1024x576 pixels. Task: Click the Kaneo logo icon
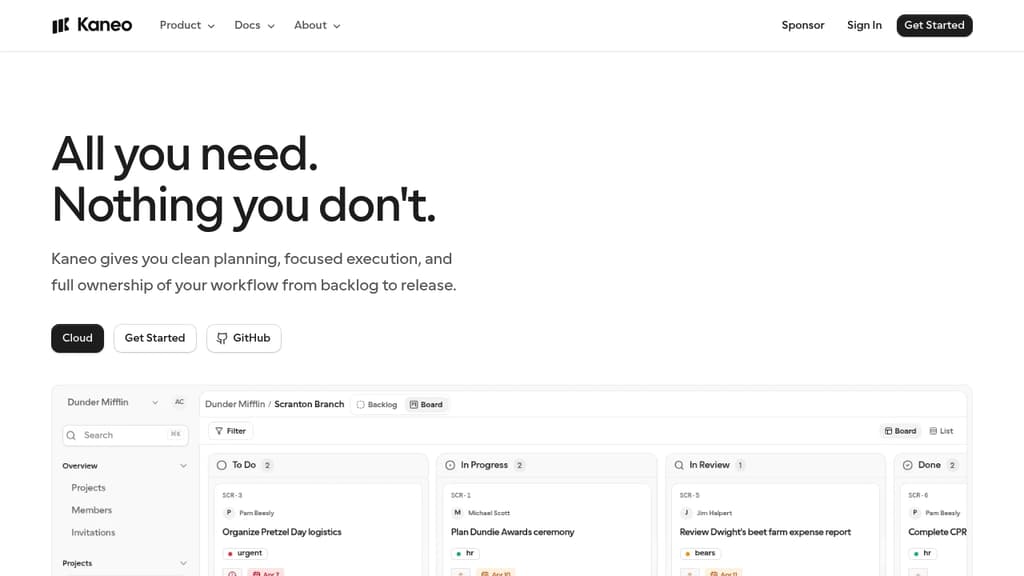pos(62,24)
